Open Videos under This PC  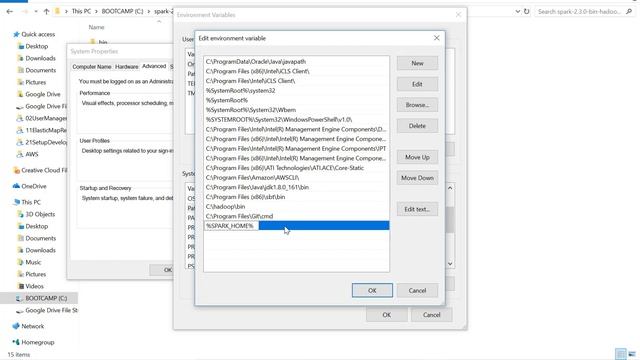34,287
